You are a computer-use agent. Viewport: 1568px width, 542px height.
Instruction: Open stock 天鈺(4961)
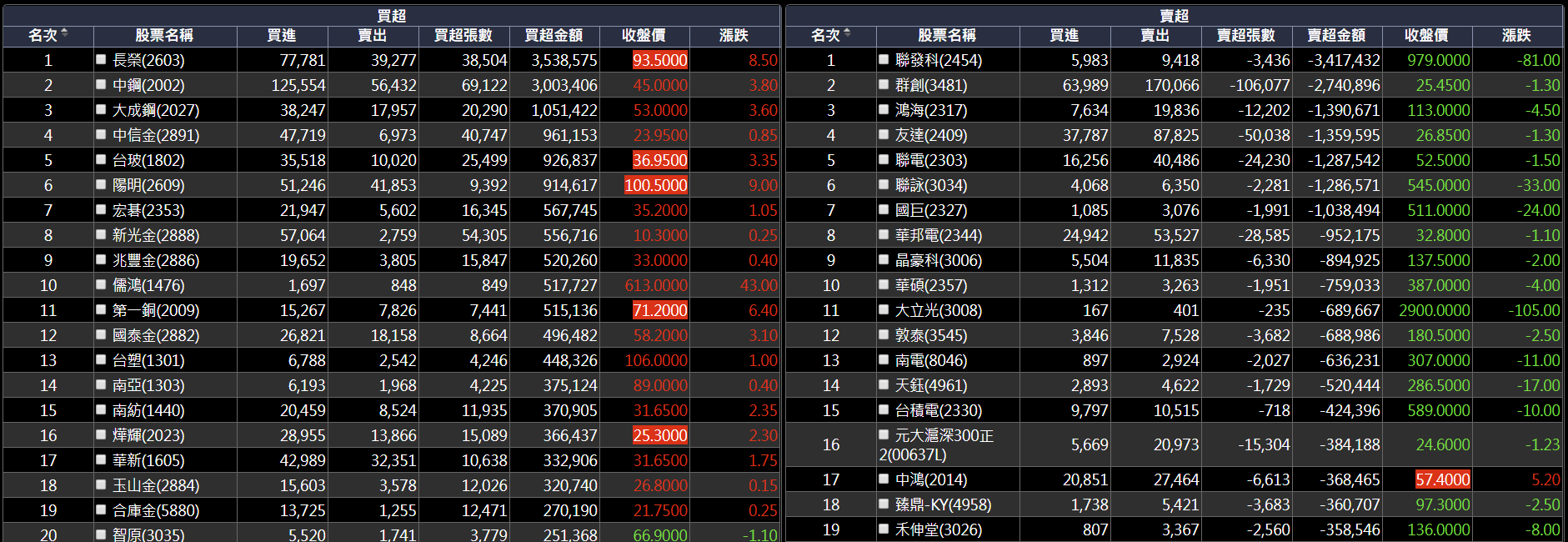coord(931,385)
